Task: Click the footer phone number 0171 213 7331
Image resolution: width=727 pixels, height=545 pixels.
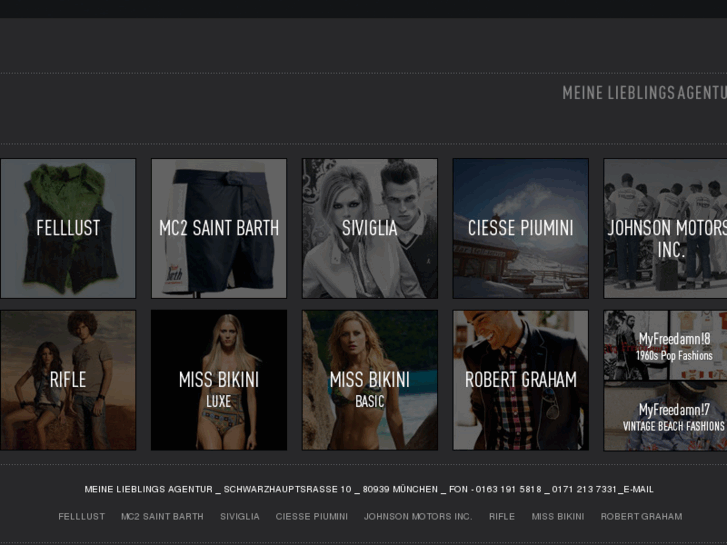Action: click(x=584, y=489)
